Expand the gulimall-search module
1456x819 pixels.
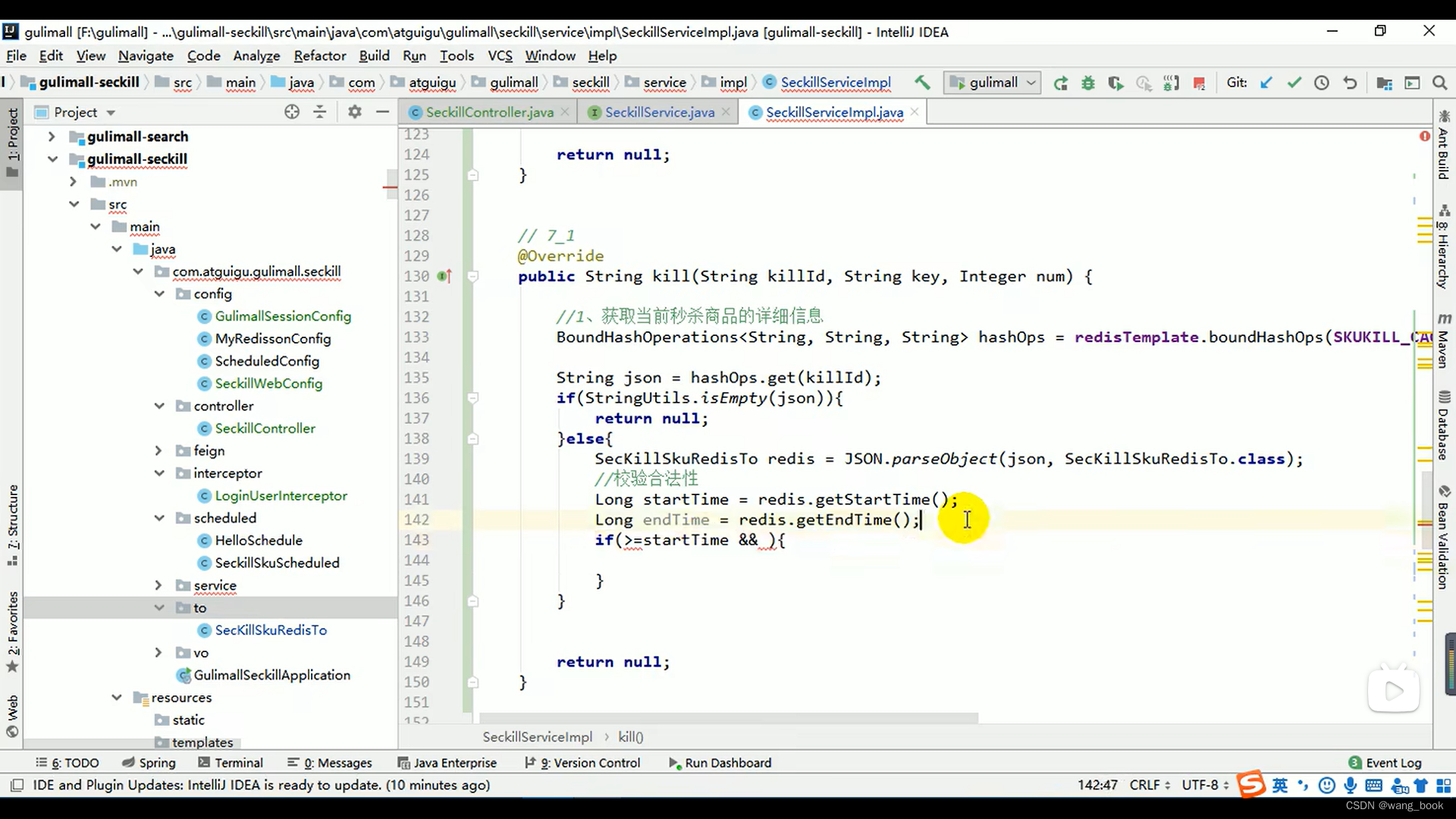(x=52, y=136)
